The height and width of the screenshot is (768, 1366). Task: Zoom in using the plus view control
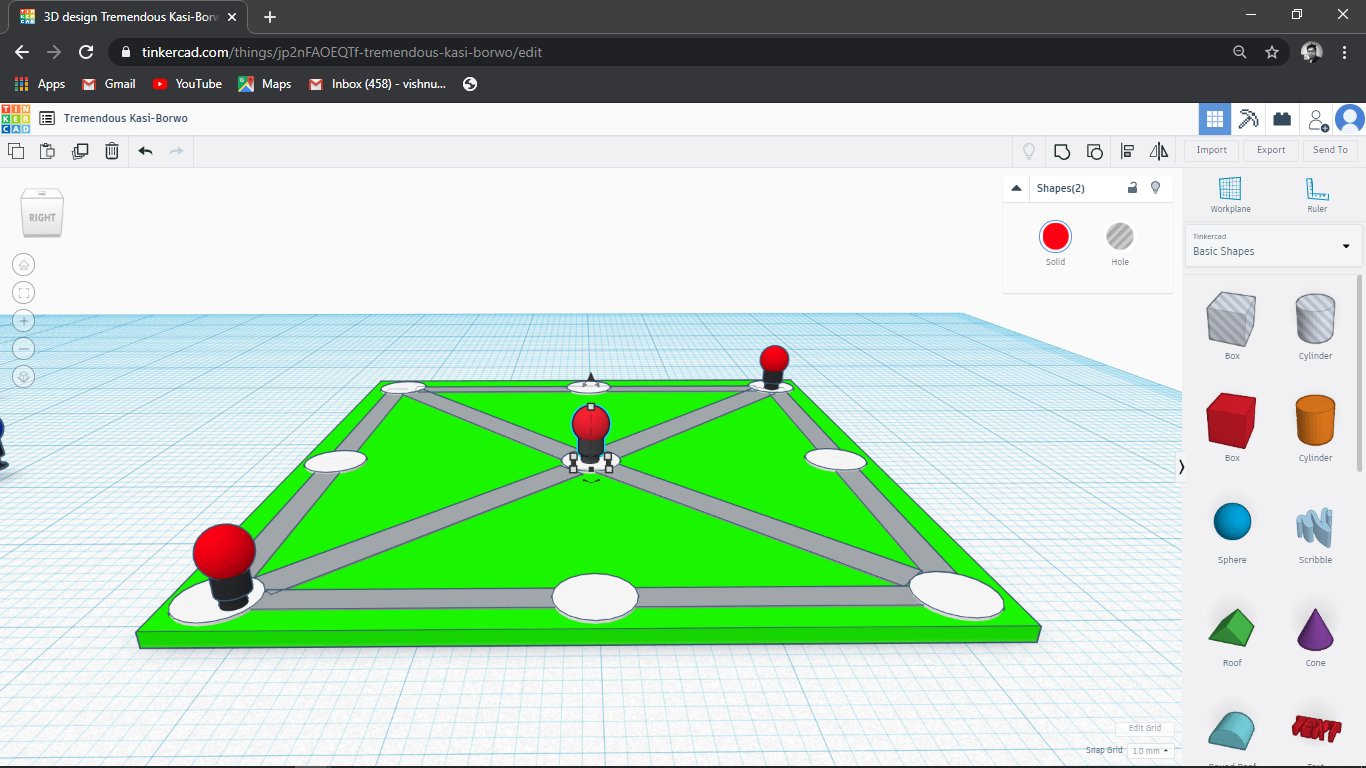[x=24, y=321]
